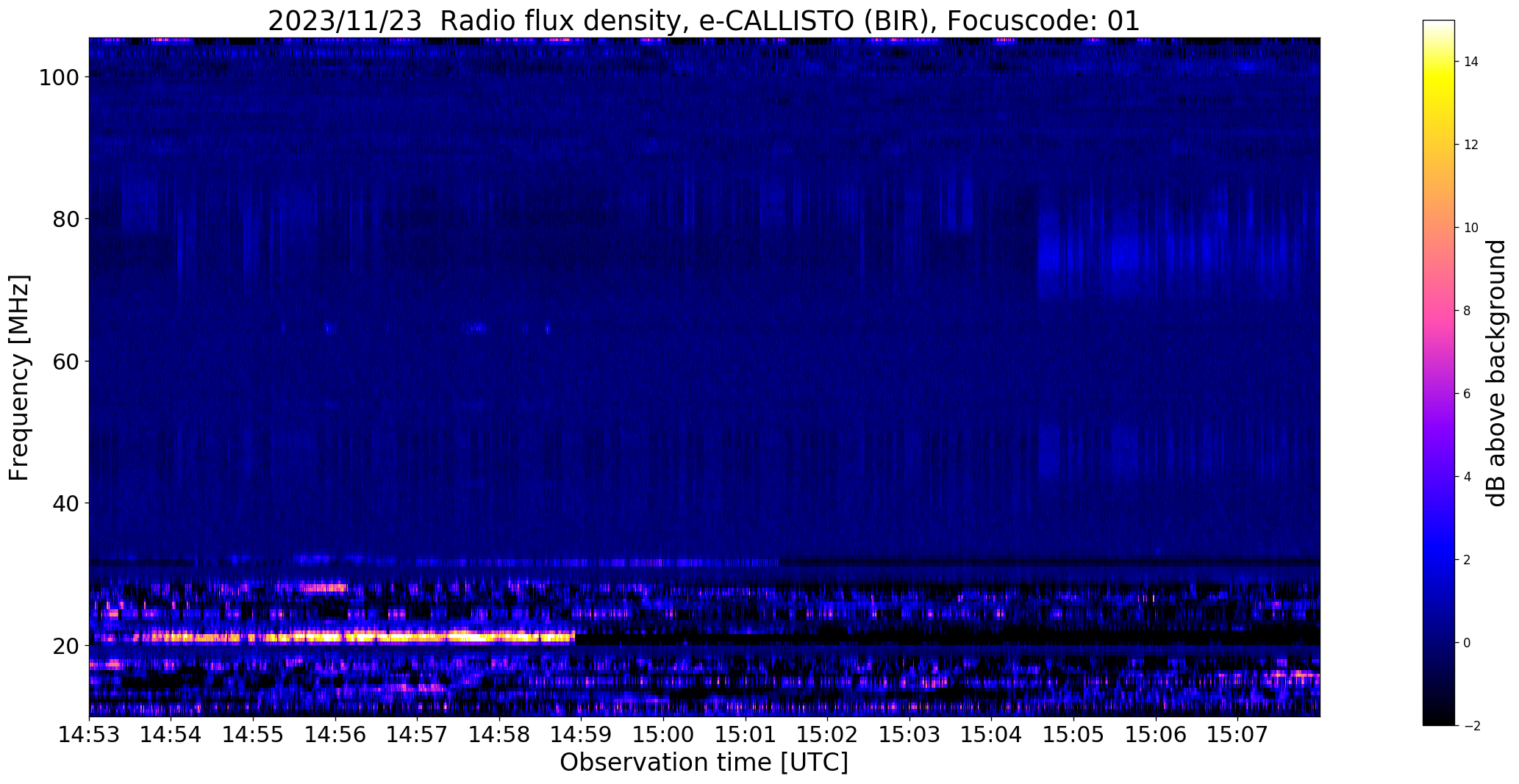Click the colorbar tick value 2
1519x784 pixels.
pyautogui.click(x=1468, y=560)
